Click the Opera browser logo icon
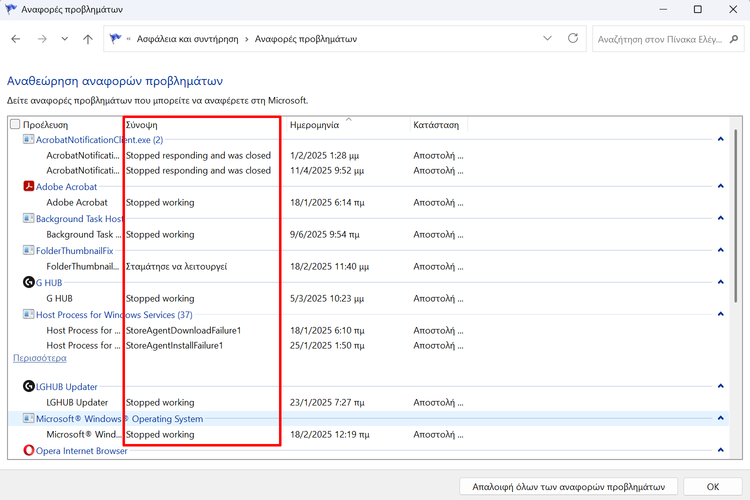The width and height of the screenshot is (750, 500). click(29, 450)
